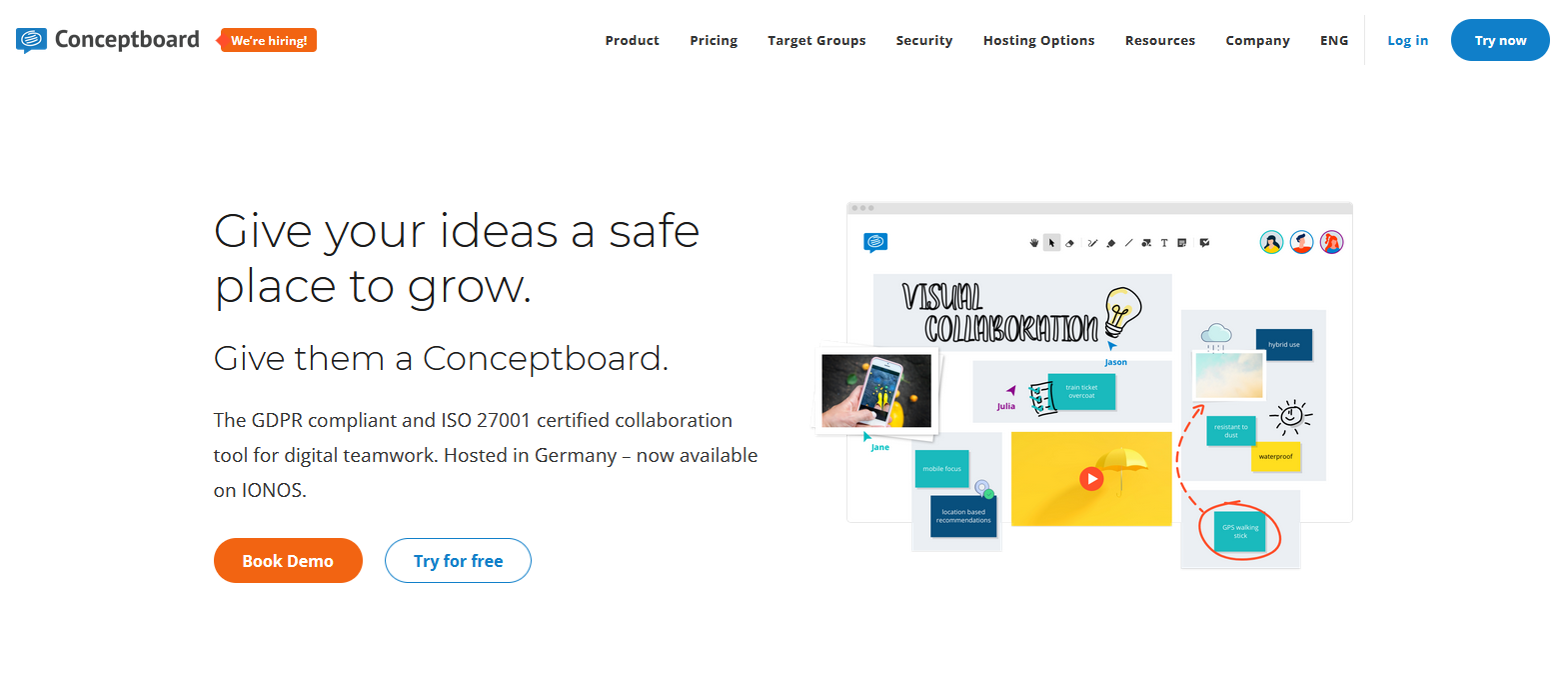Click the smiling sun doodle
Screen dimensions: 1568x694
click(x=1291, y=415)
